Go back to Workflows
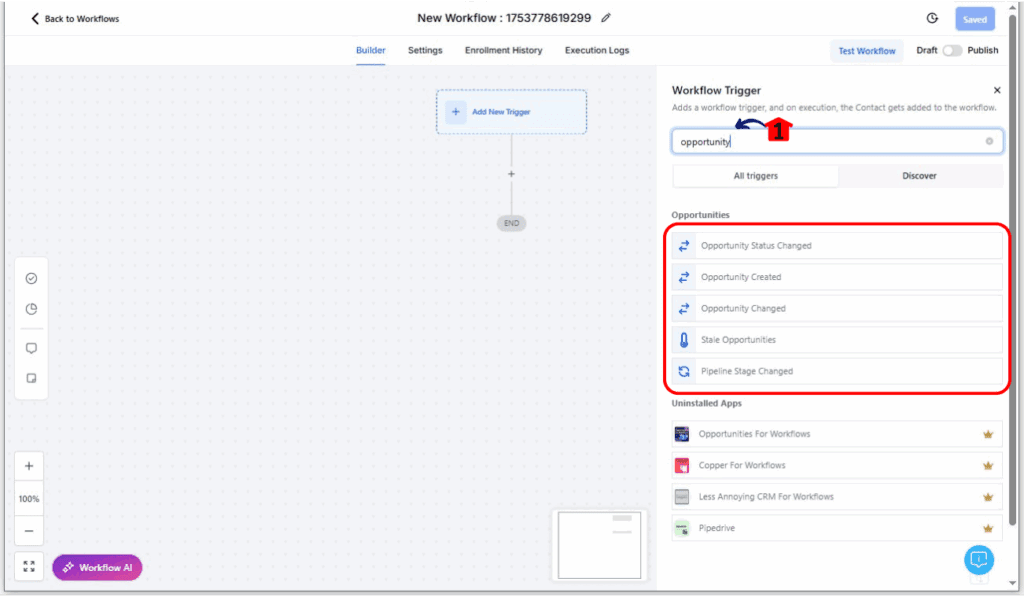Image resolution: width=1024 pixels, height=597 pixels. 75,18
